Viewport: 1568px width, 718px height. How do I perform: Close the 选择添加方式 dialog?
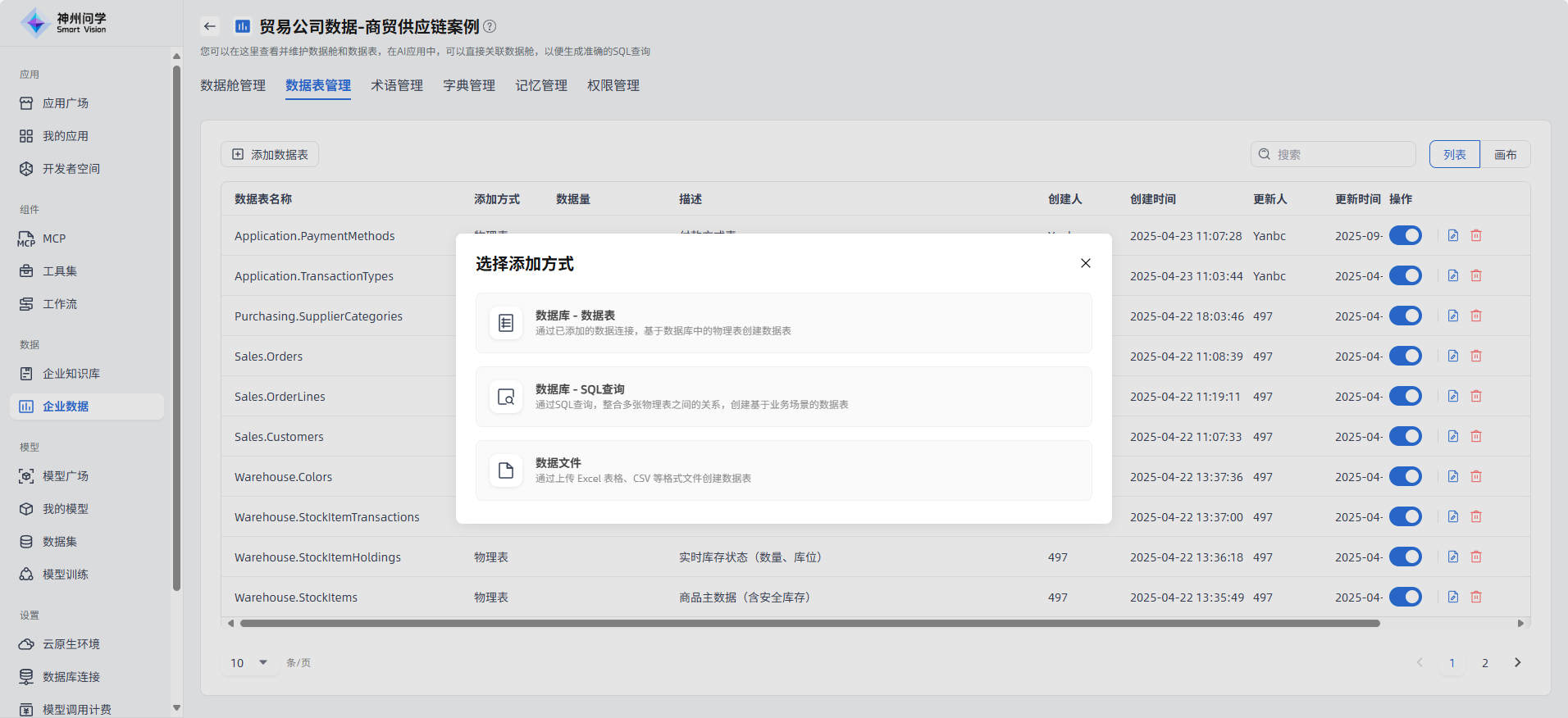(x=1085, y=263)
